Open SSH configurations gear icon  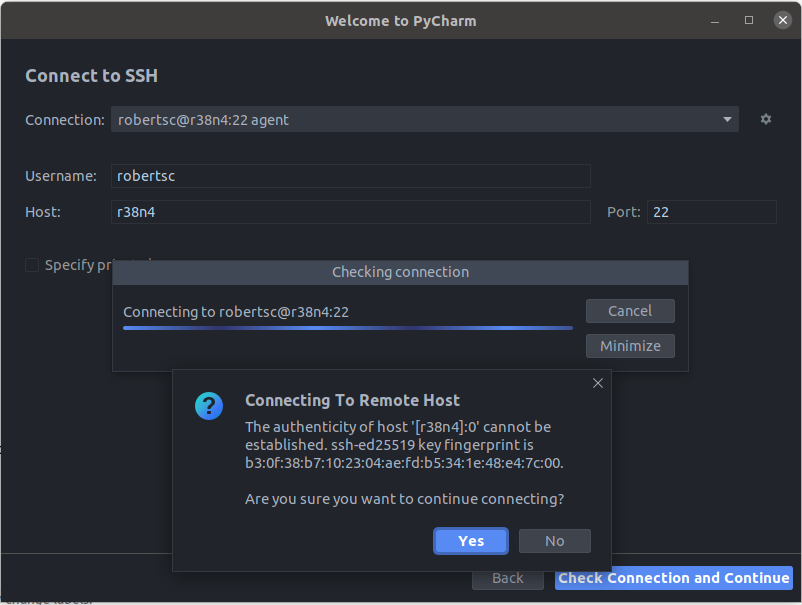pos(765,119)
